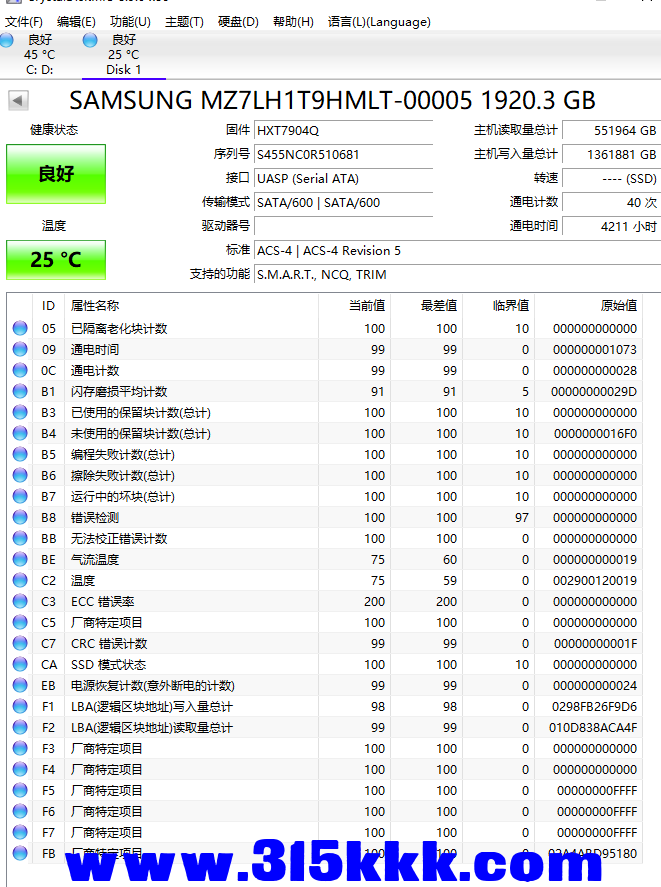Click the 原始值 column header
661x887 pixels.
[x=589, y=306]
